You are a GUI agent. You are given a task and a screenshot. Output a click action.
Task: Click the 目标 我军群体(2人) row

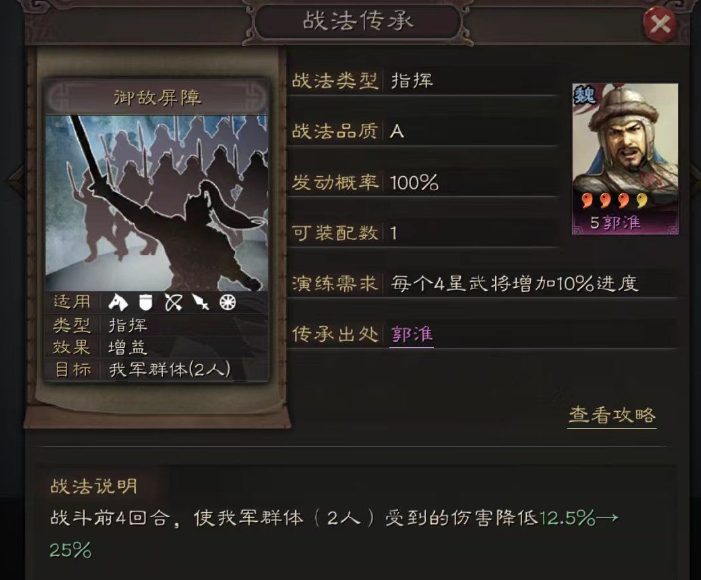(x=157, y=370)
